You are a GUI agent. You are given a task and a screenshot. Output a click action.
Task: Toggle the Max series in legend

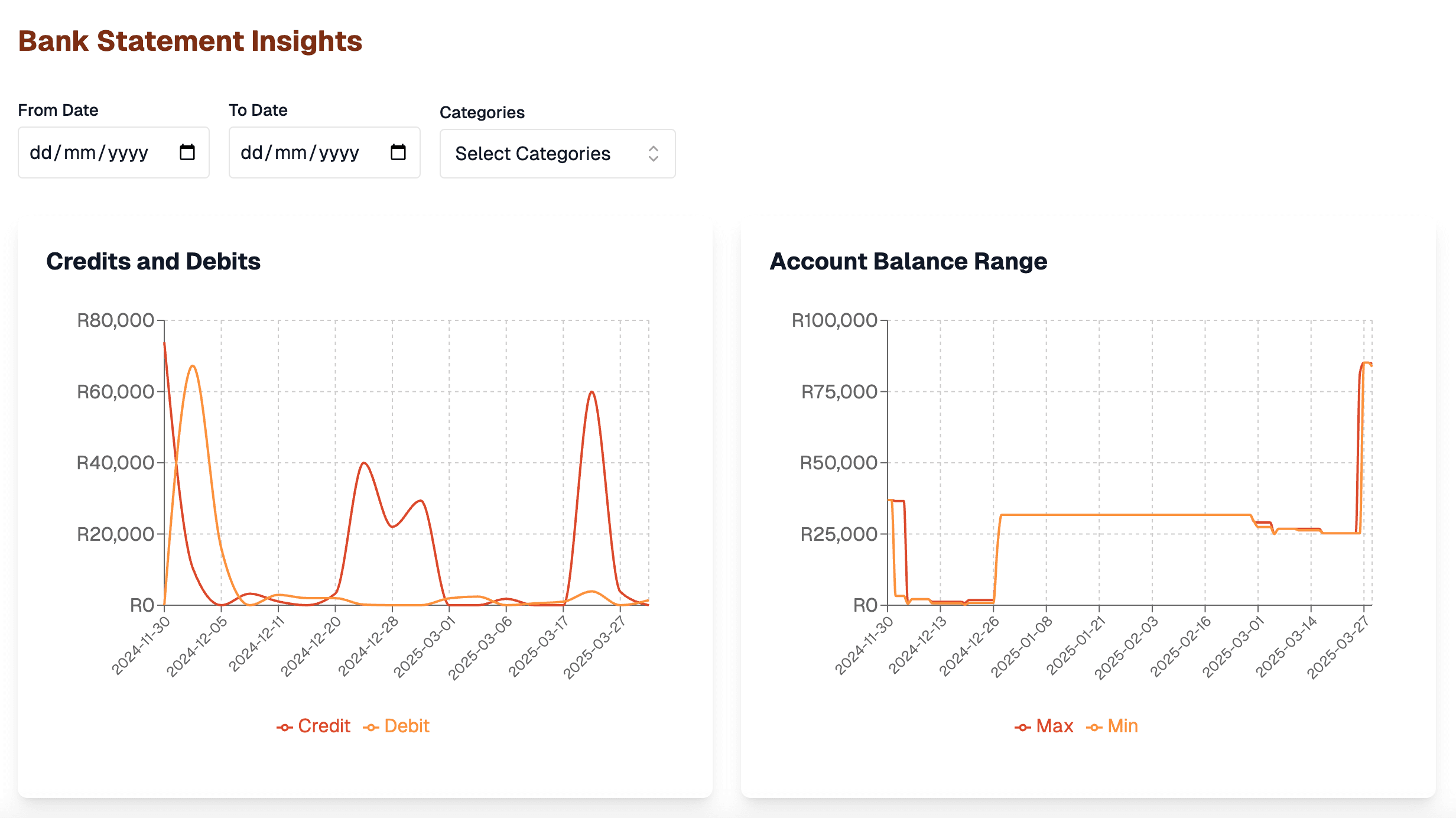point(1044,726)
